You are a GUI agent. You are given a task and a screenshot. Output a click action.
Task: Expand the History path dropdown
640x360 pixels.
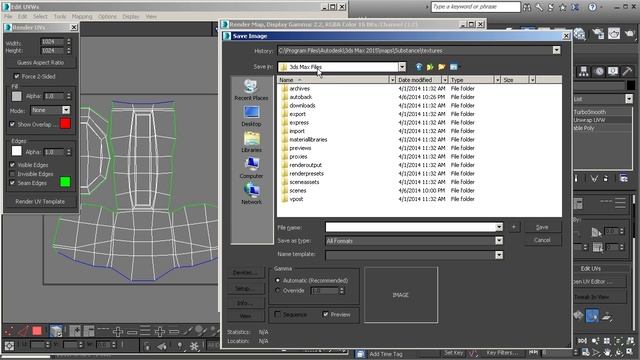(556, 50)
